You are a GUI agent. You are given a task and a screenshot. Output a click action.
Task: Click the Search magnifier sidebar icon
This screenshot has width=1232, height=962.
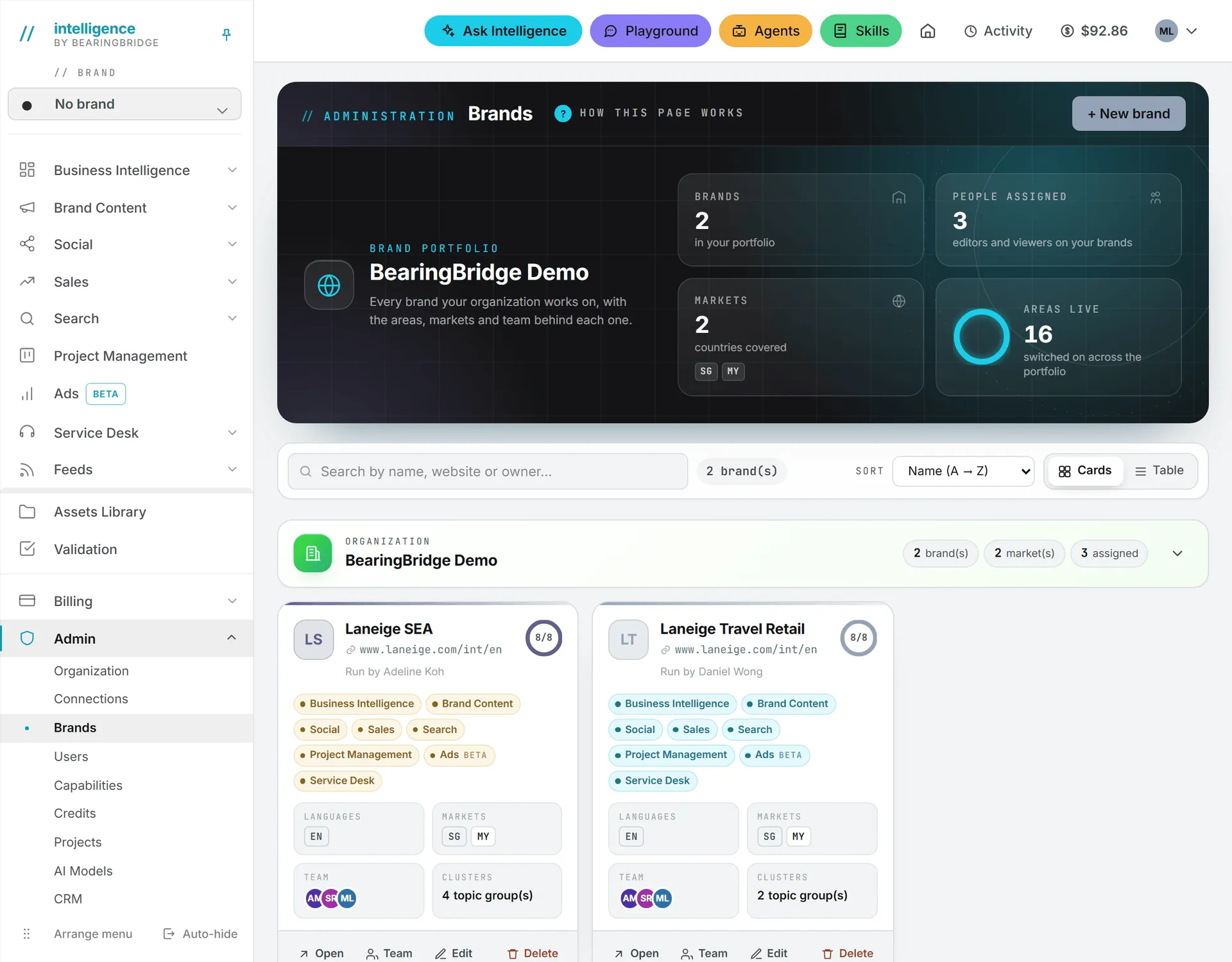27,319
